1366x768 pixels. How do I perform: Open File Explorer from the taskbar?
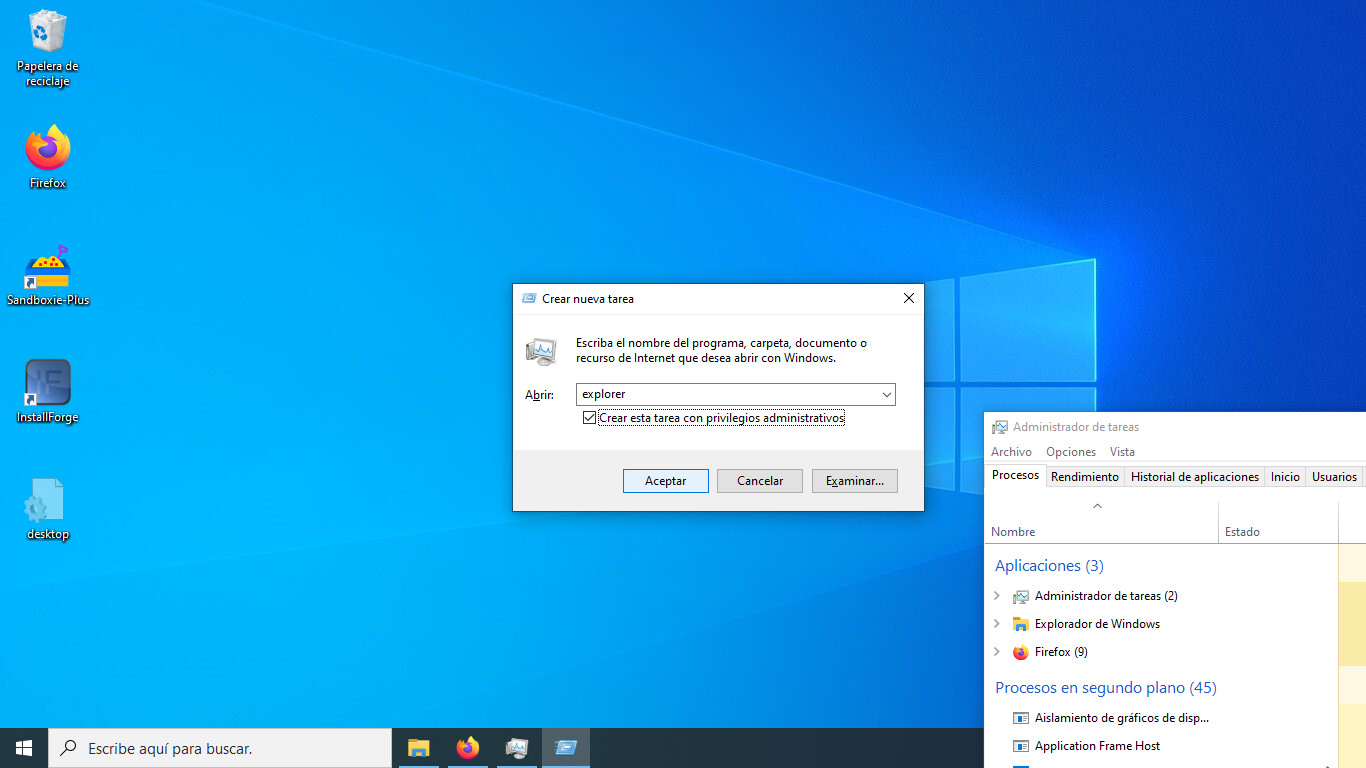(418, 748)
